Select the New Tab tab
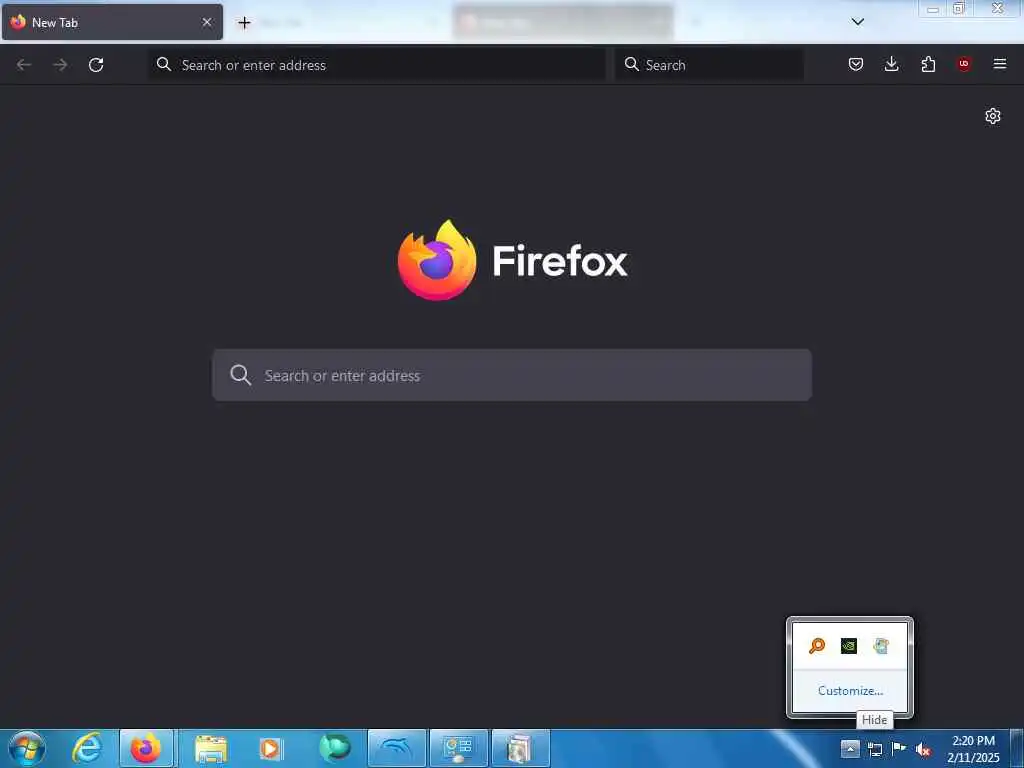The height and width of the screenshot is (768, 1024). [x=112, y=22]
